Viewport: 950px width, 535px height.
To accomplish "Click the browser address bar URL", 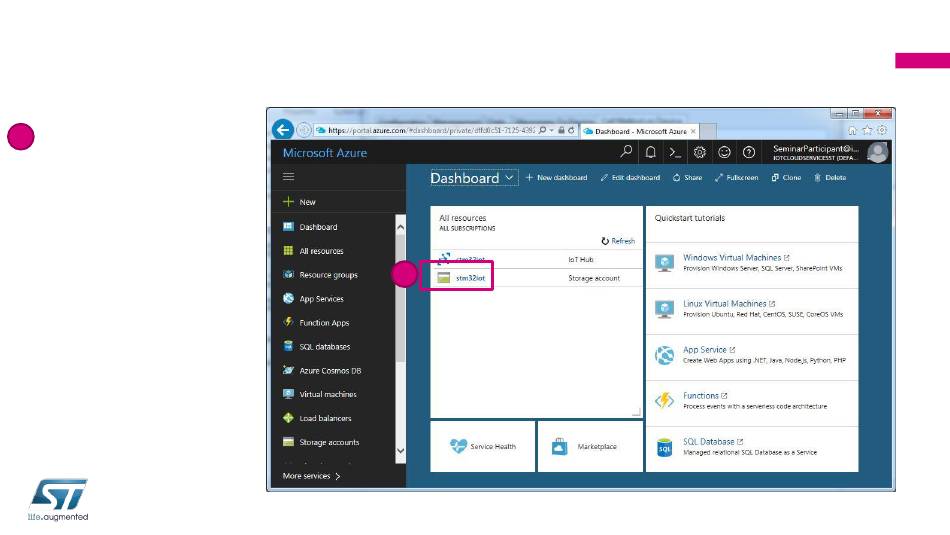I will (431, 130).
